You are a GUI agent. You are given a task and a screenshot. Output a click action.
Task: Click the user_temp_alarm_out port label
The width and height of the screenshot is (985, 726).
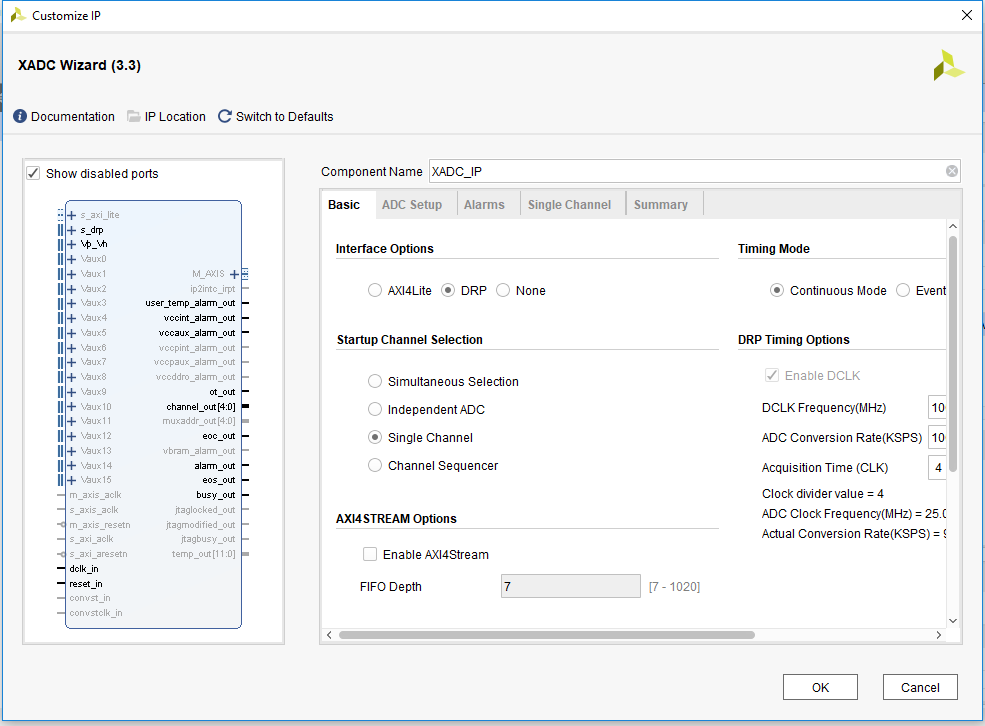point(190,303)
